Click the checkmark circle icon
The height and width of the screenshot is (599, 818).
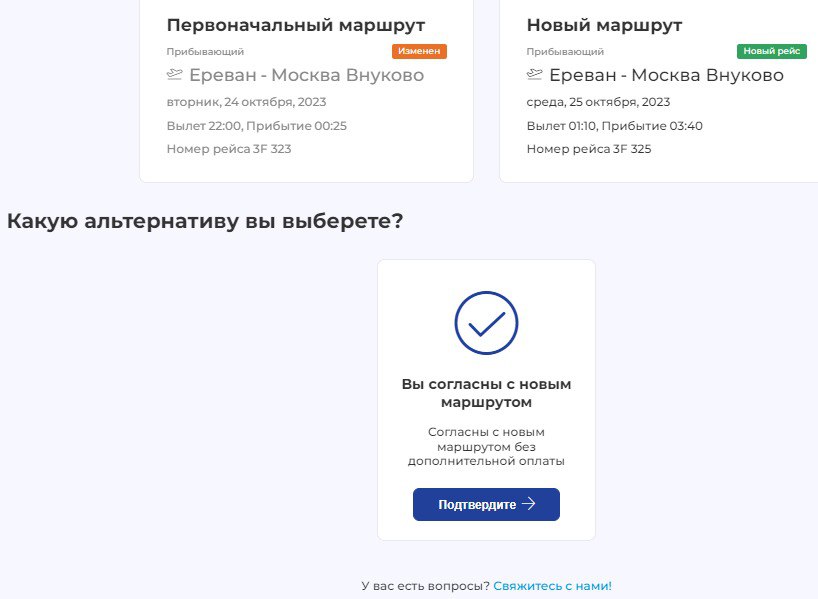486,323
